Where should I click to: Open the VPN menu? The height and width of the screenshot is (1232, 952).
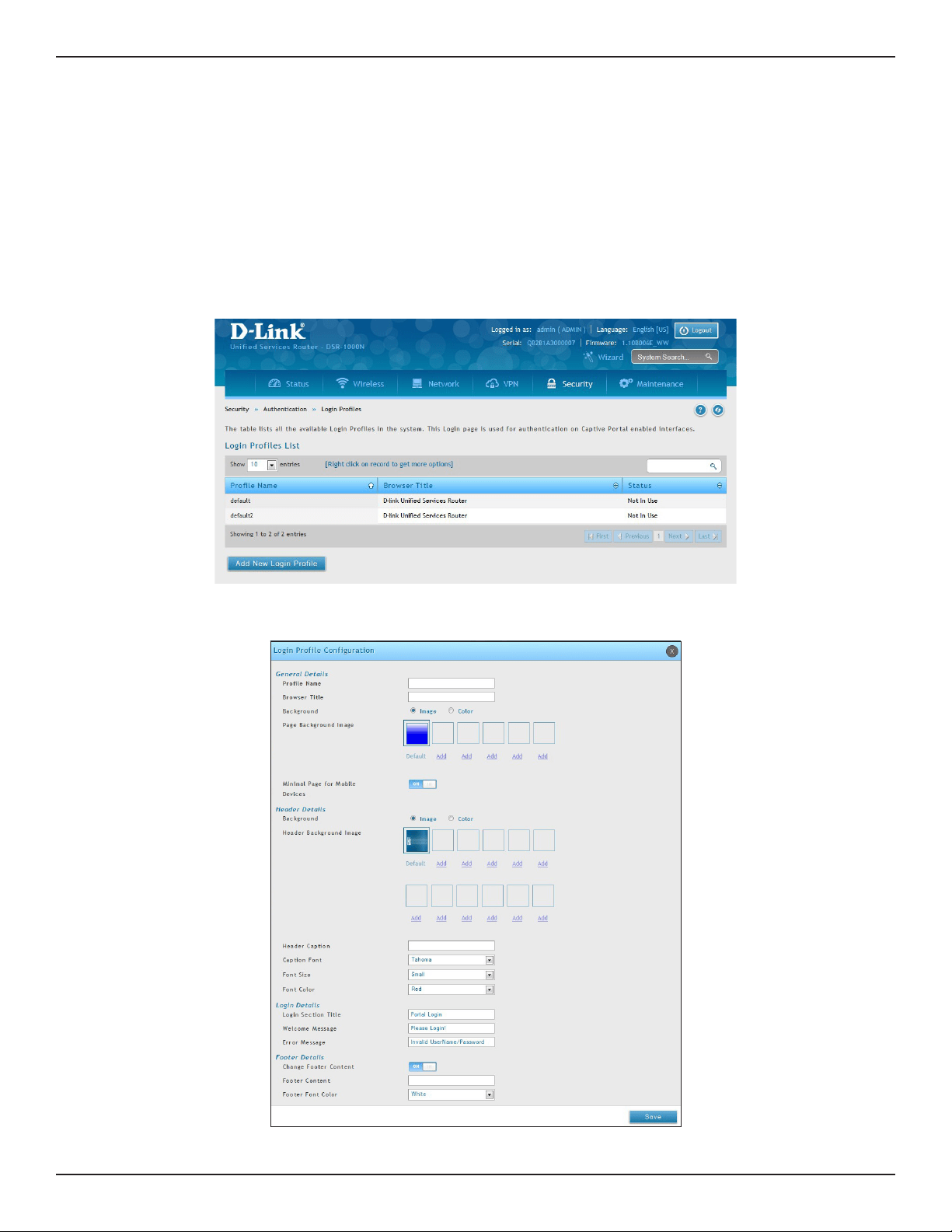[x=502, y=384]
